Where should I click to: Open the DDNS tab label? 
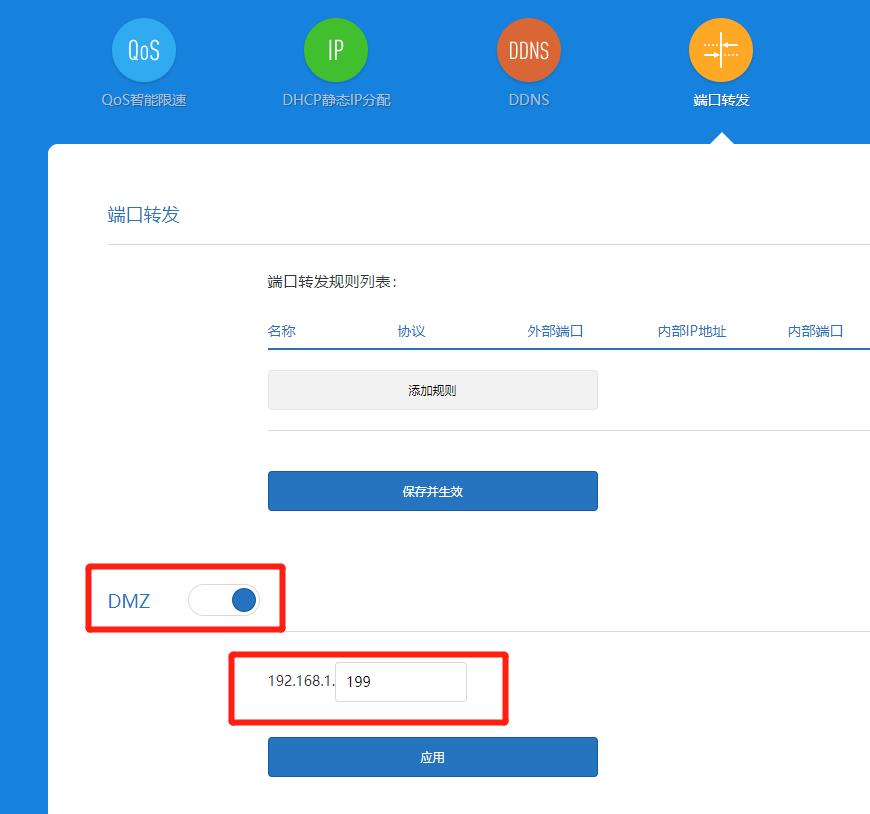pyautogui.click(x=529, y=100)
